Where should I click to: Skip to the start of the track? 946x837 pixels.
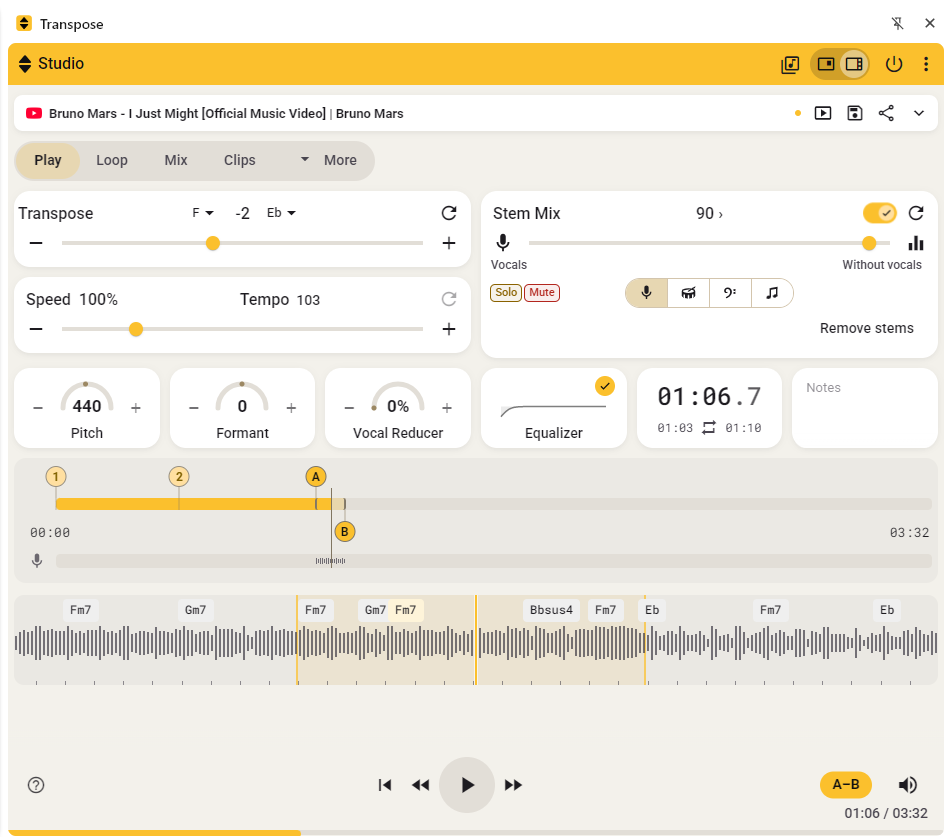[x=384, y=785]
